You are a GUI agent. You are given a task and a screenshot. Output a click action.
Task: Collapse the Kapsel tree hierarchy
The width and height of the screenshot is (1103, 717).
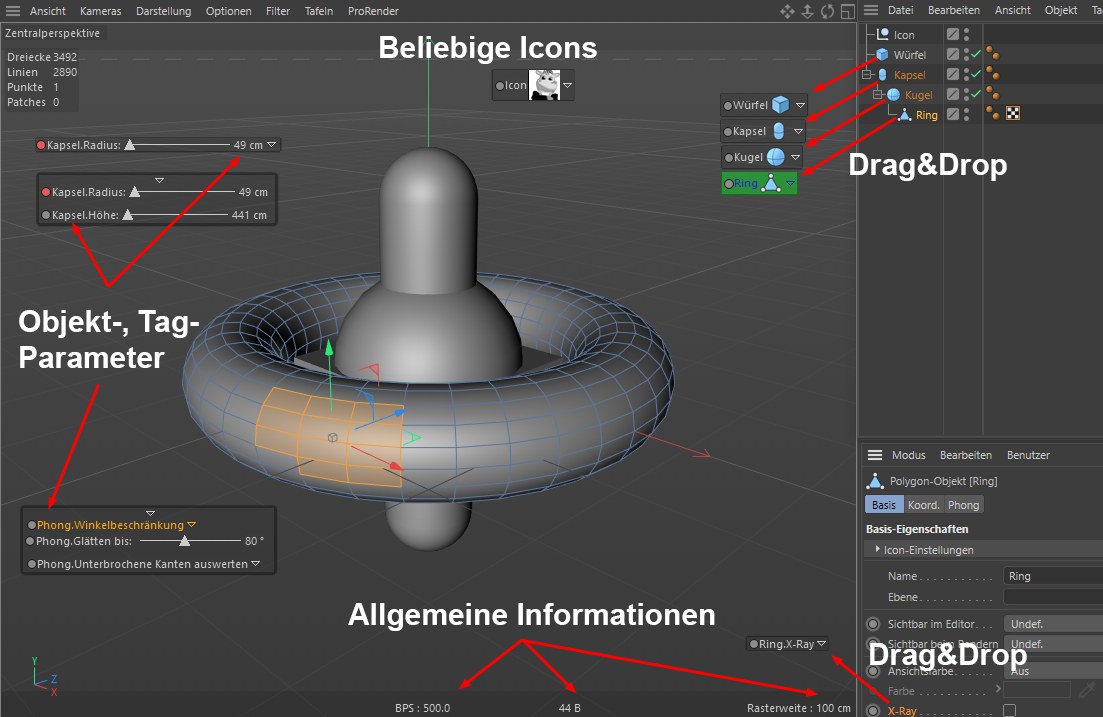pyautogui.click(x=868, y=75)
